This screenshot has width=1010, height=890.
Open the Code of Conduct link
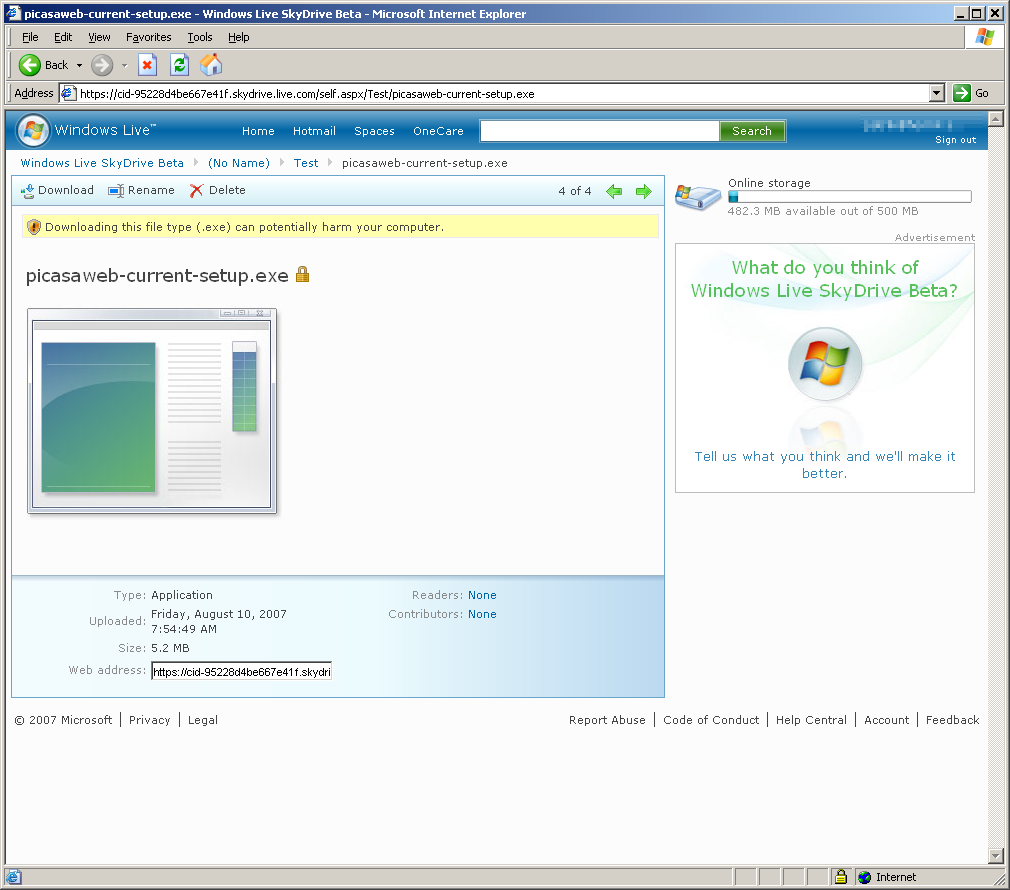pos(711,720)
